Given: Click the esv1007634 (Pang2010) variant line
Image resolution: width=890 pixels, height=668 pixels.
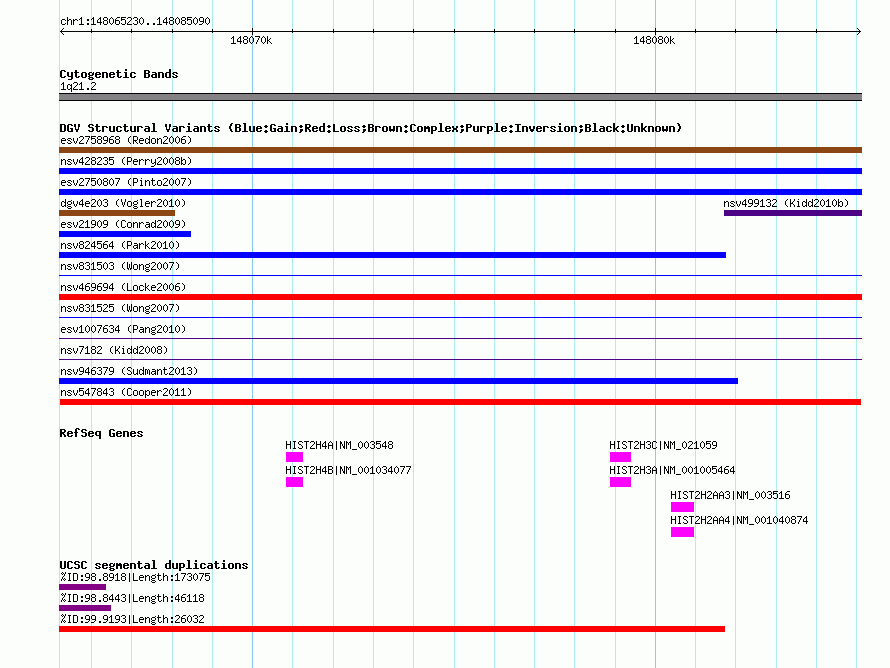Looking at the screenshot, I should [460, 339].
